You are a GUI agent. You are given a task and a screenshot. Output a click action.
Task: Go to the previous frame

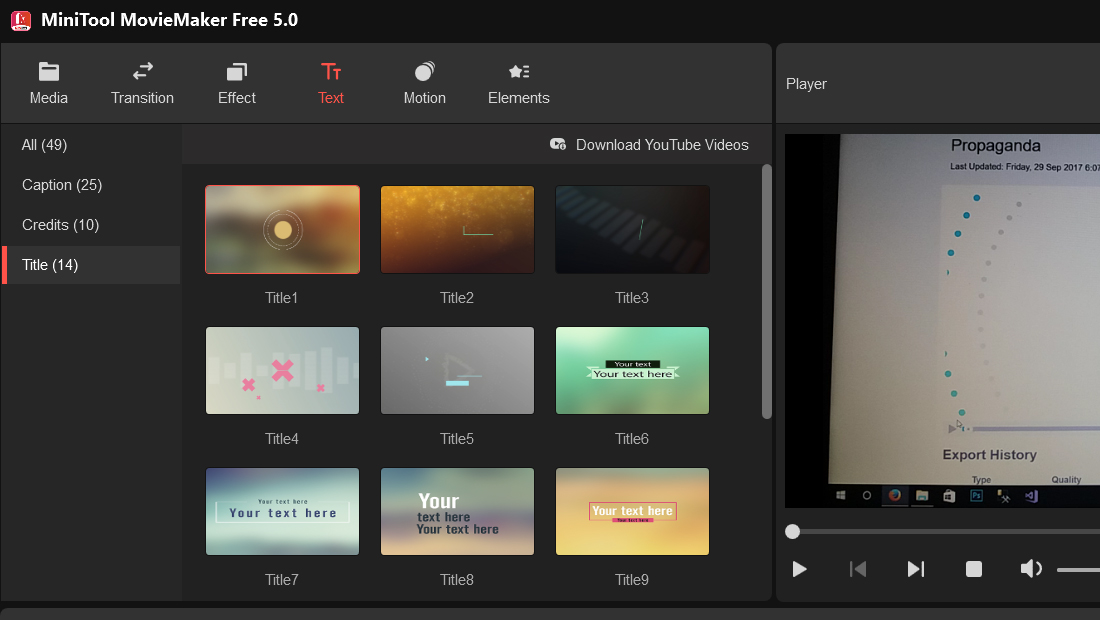[857, 569]
